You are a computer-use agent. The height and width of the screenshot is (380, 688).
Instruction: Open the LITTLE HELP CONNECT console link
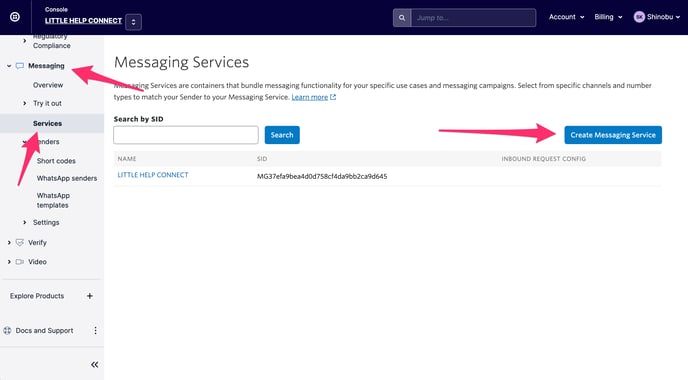click(83, 21)
